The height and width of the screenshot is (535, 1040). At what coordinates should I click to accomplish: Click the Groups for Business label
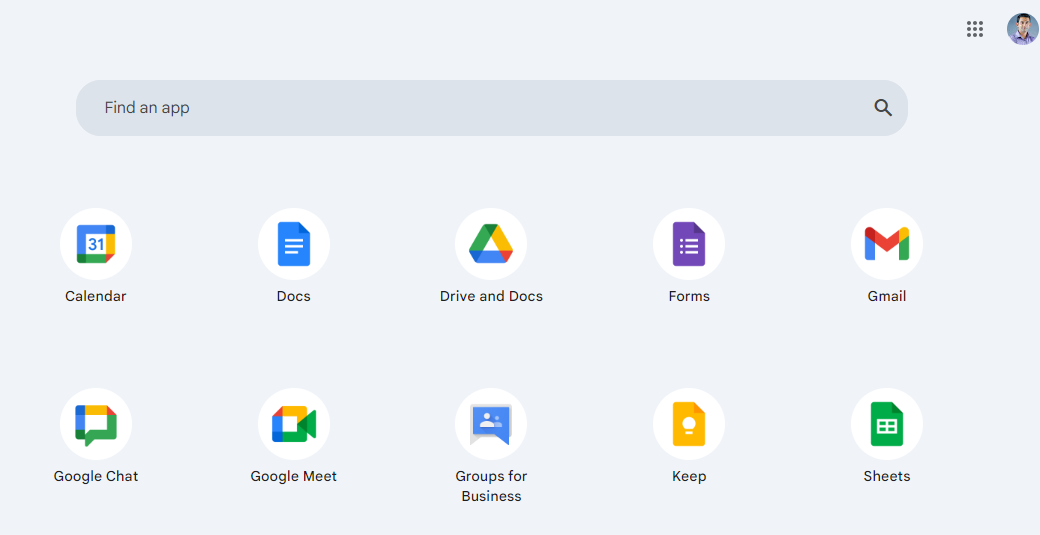tap(491, 486)
